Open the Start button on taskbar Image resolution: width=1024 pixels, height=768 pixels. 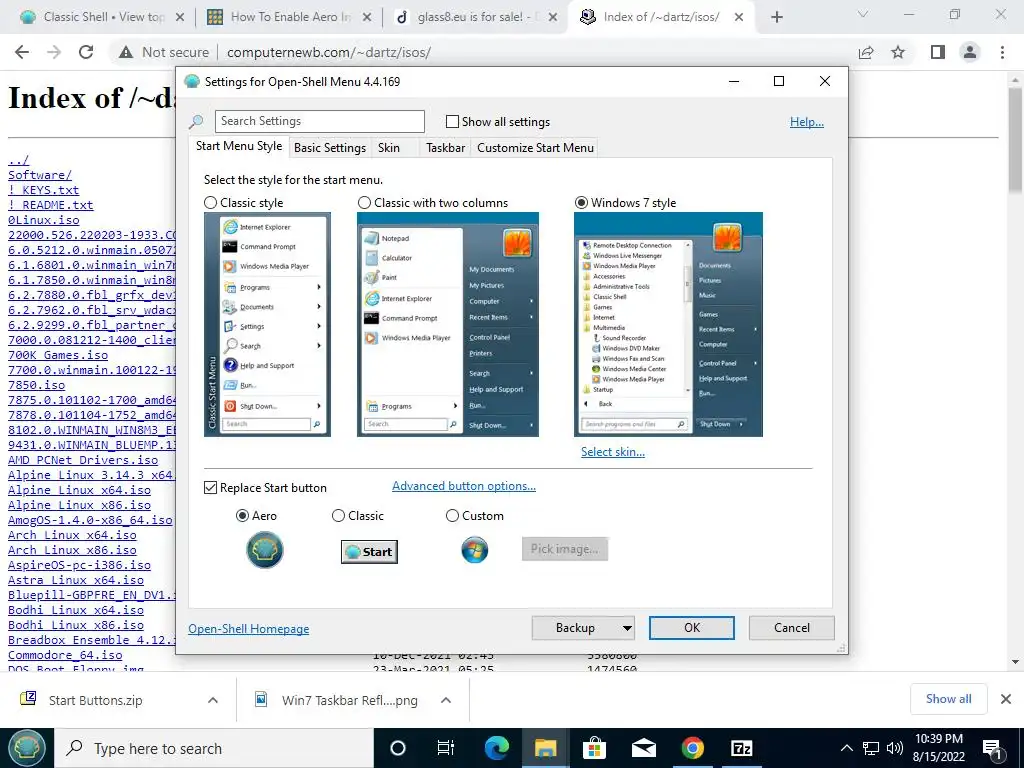[x=27, y=748]
